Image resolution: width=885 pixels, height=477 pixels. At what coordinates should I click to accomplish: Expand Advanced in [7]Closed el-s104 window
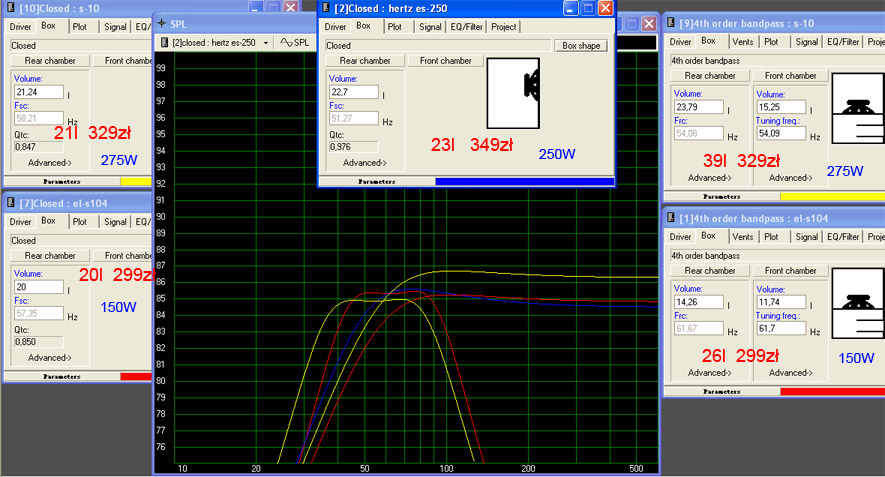[x=49, y=357]
